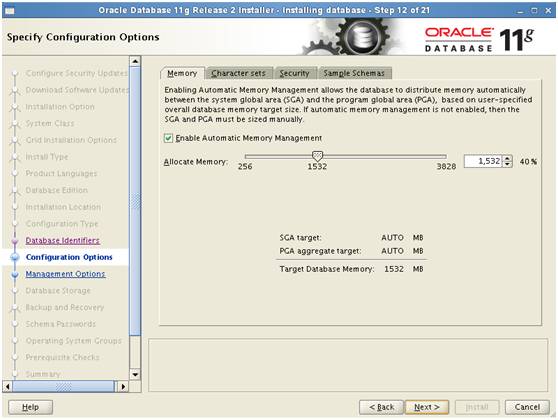
Task: Open the Character sets tab
Action: point(239,73)
